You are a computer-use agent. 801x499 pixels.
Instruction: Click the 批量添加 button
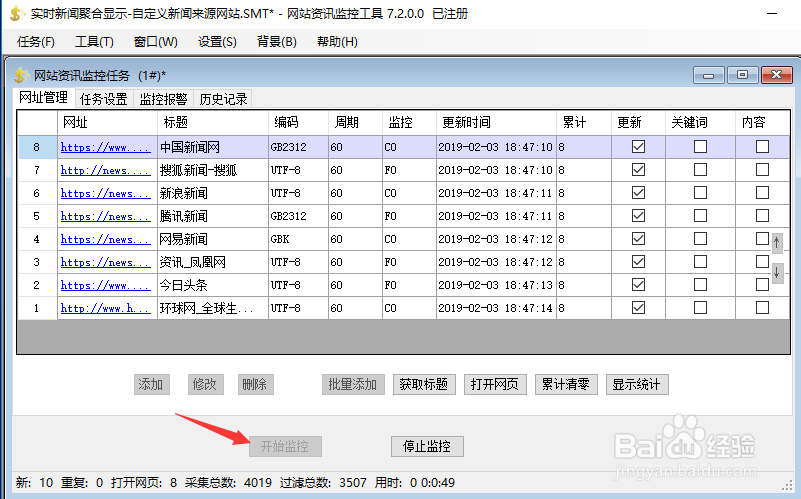pos(352,384)
